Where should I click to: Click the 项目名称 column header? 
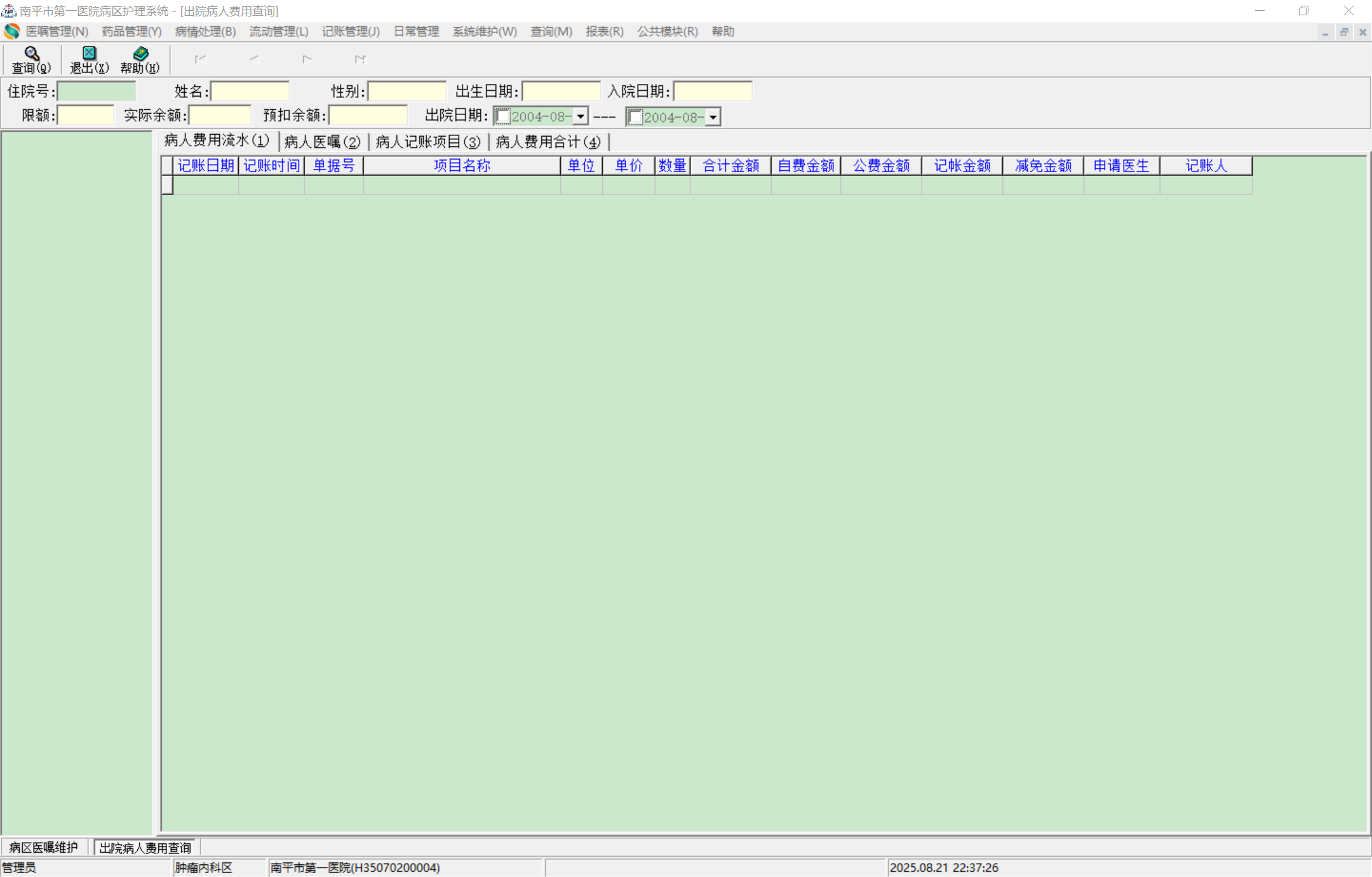pos(462,166)
